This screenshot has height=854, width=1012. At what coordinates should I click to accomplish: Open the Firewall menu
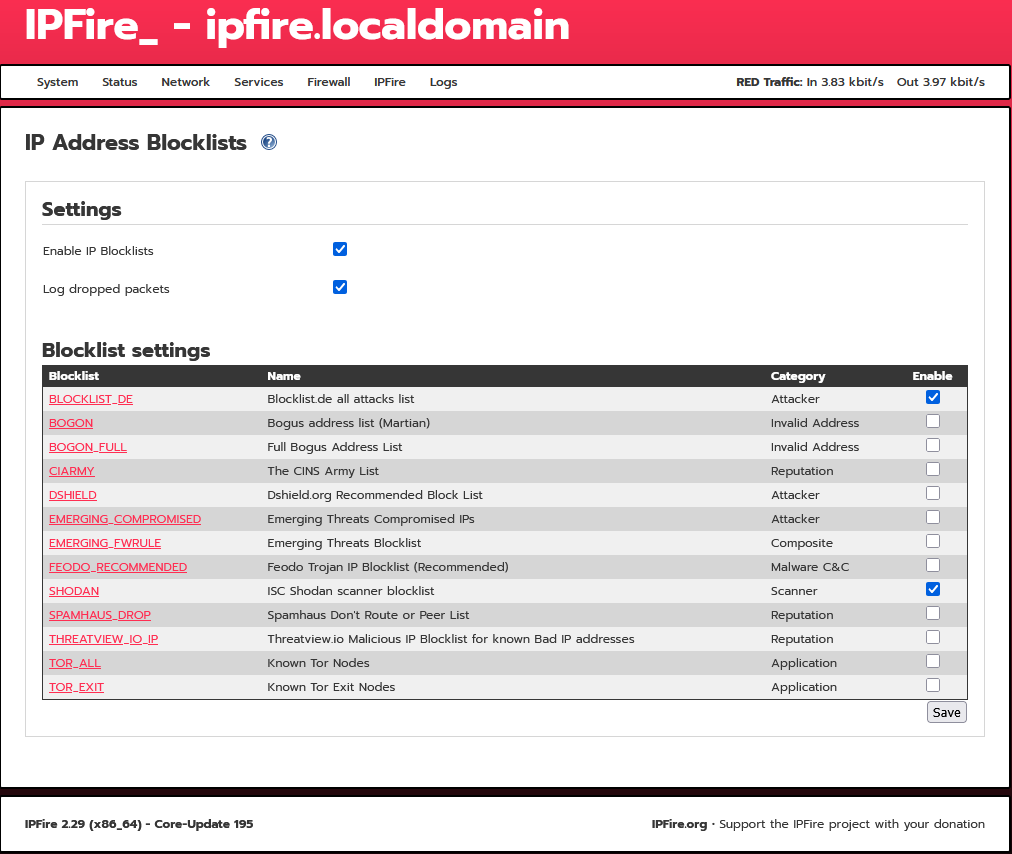point(329,82)
